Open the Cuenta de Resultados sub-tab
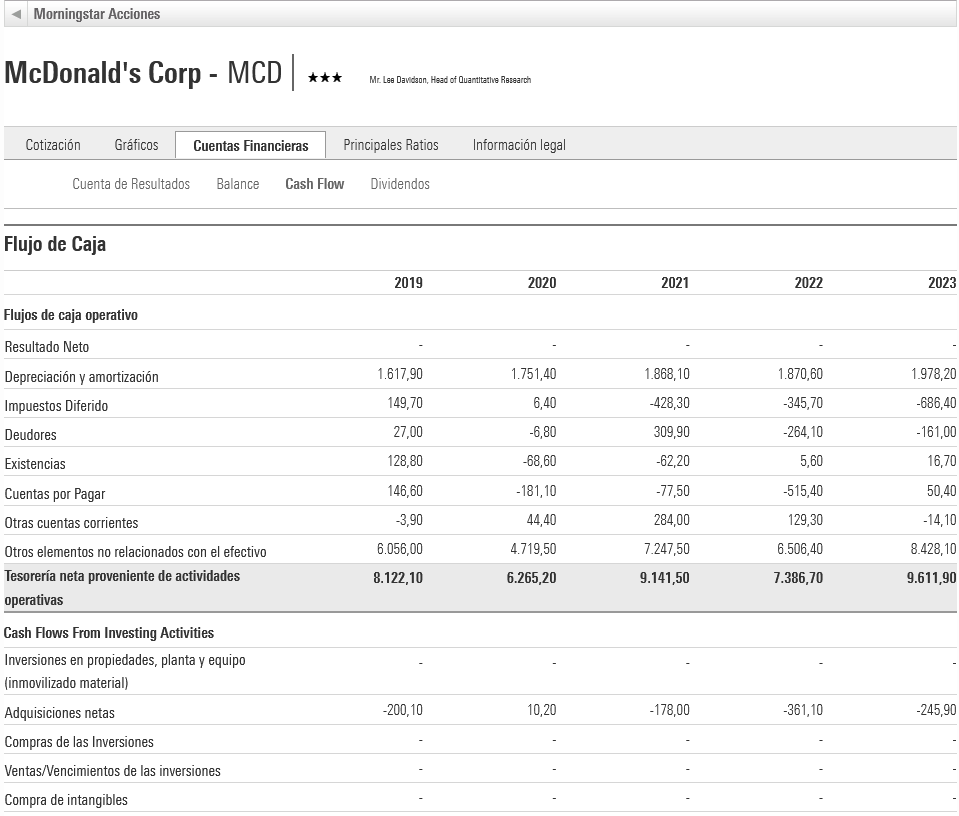This screenshot has height=816, width=959. tap(131, 184)
